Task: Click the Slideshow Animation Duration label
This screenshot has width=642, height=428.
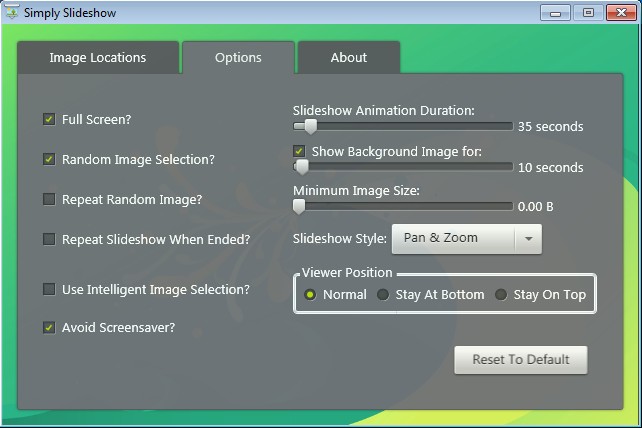Action: coord(384,110)
